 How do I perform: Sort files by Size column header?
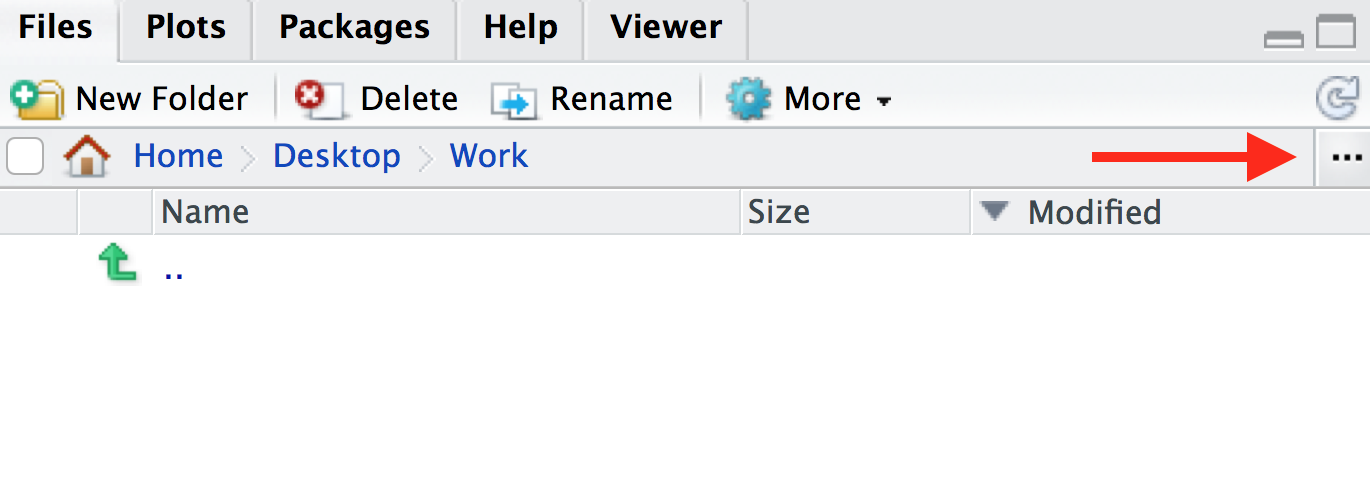[x=778, y=212]
